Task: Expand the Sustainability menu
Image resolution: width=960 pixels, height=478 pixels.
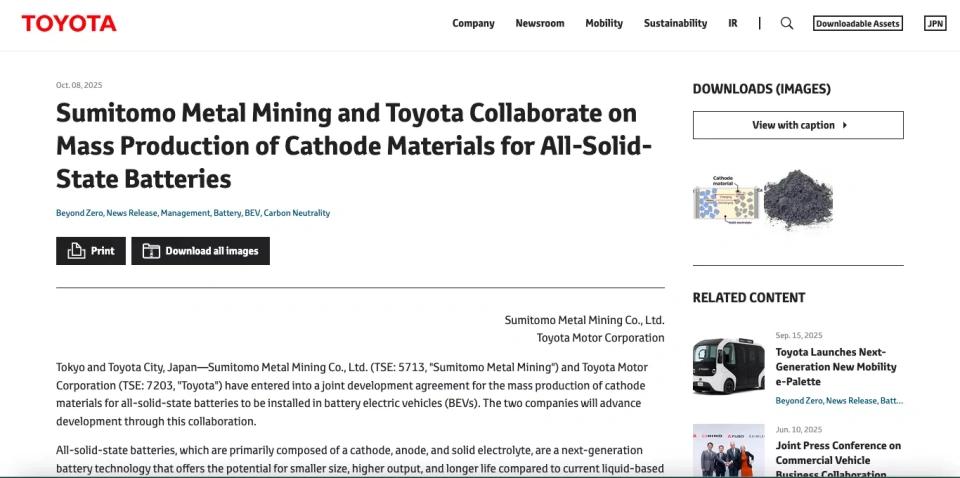Action: (675, 23)
